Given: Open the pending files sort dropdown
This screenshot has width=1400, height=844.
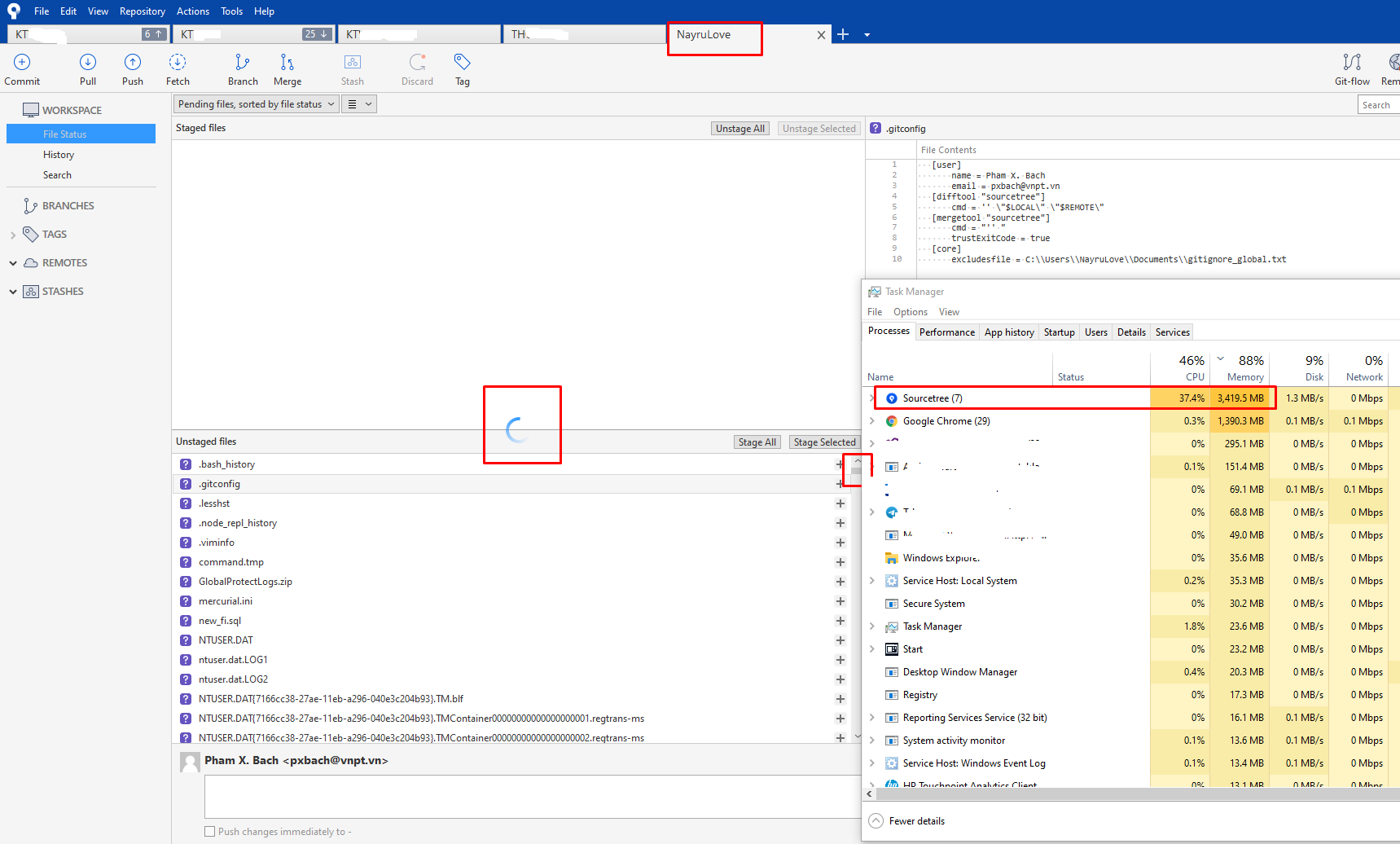Looking at the screenshot, I should pyautogui.click(x=256, y=104).
